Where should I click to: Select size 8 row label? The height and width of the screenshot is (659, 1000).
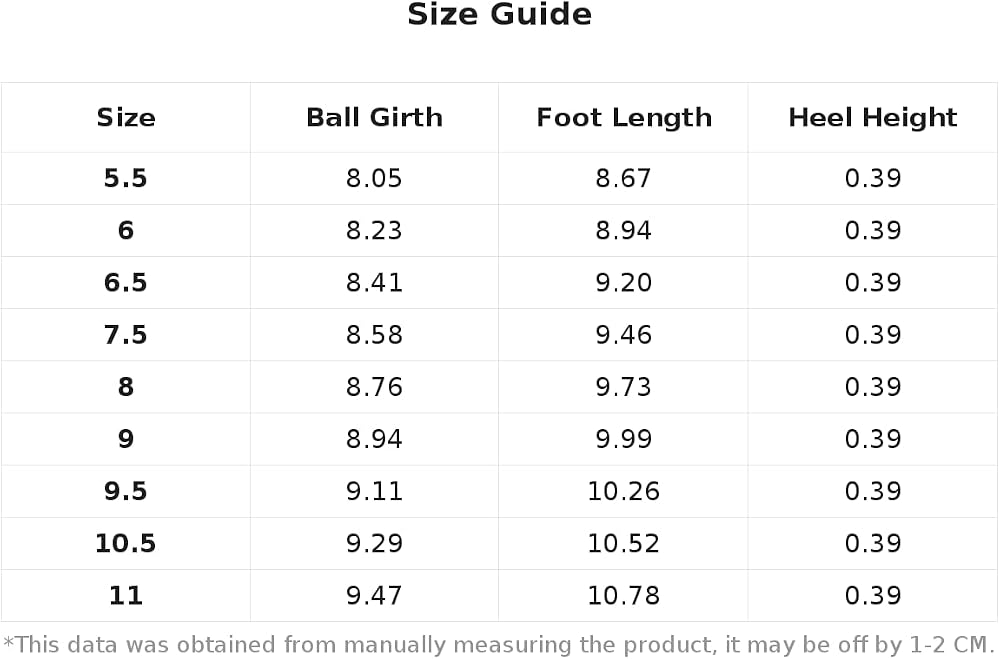[126, 387]
